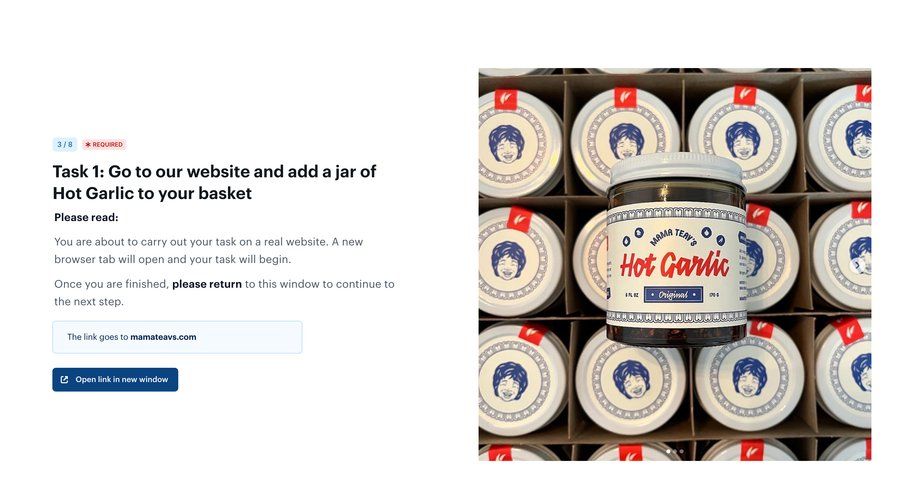Click the blue 'Original' banner on the jar label

[x=673, y=295]
